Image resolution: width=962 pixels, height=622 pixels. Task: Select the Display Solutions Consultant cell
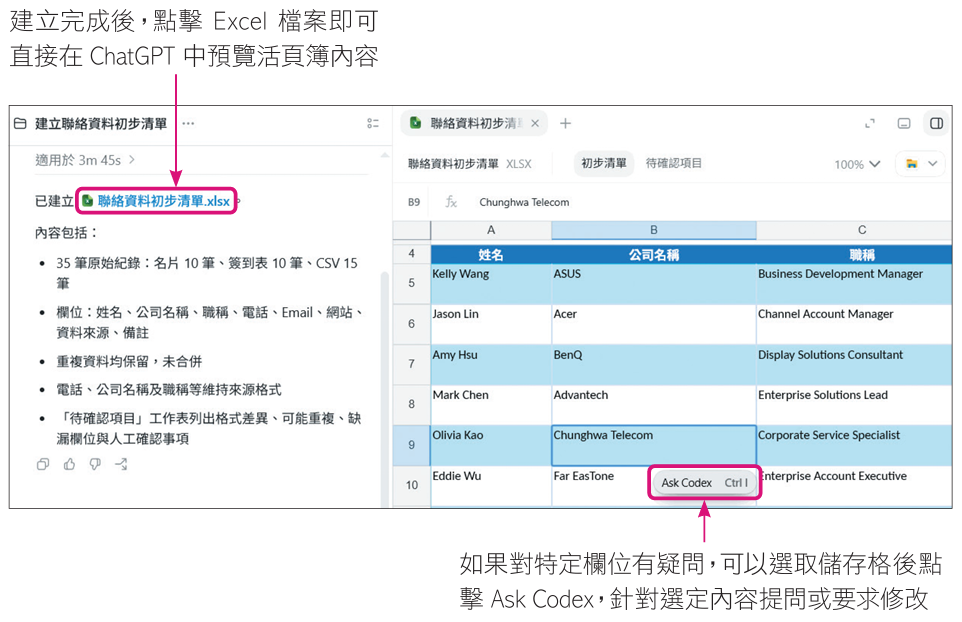pyautogui.click(x=855, y=364)
